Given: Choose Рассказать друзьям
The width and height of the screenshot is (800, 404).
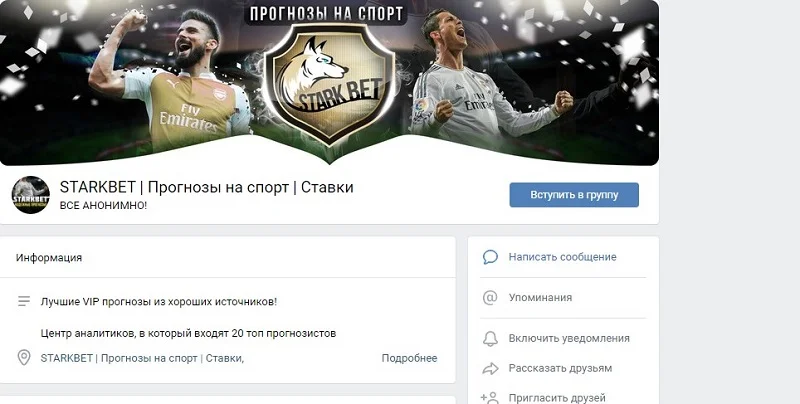Looking at the screenshot, I should (560, 368).
